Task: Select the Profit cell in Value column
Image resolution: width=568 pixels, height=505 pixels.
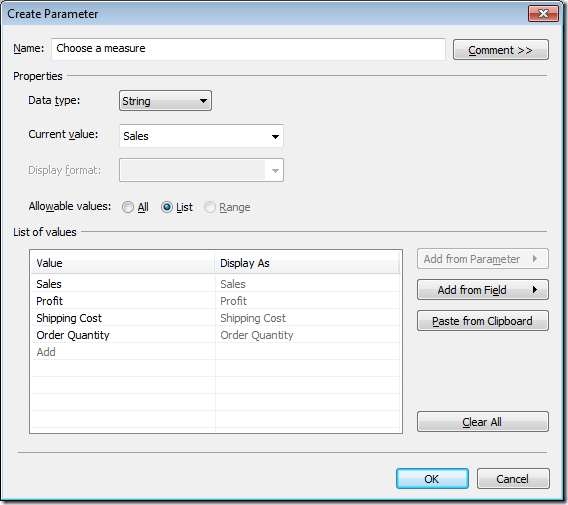Action: (x=123, y=301)
